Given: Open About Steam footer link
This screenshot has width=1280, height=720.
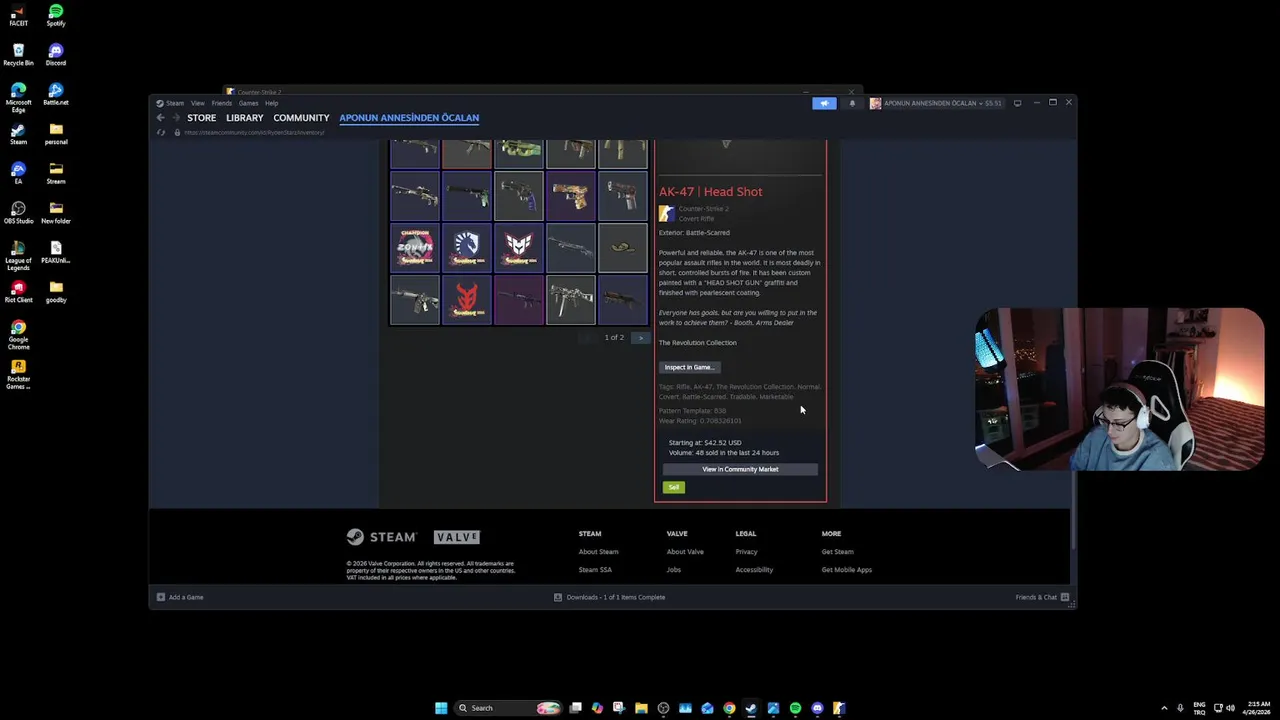Looking at the screenshot, I should 598,552.
